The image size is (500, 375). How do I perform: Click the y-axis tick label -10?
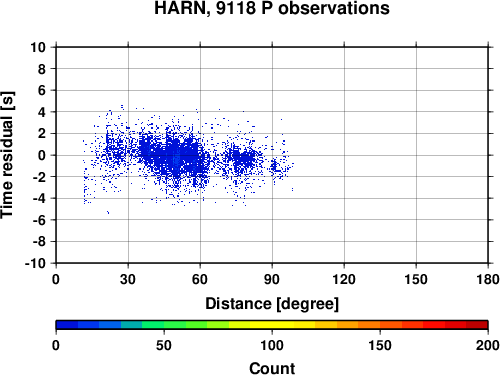[x=35, y=263]
